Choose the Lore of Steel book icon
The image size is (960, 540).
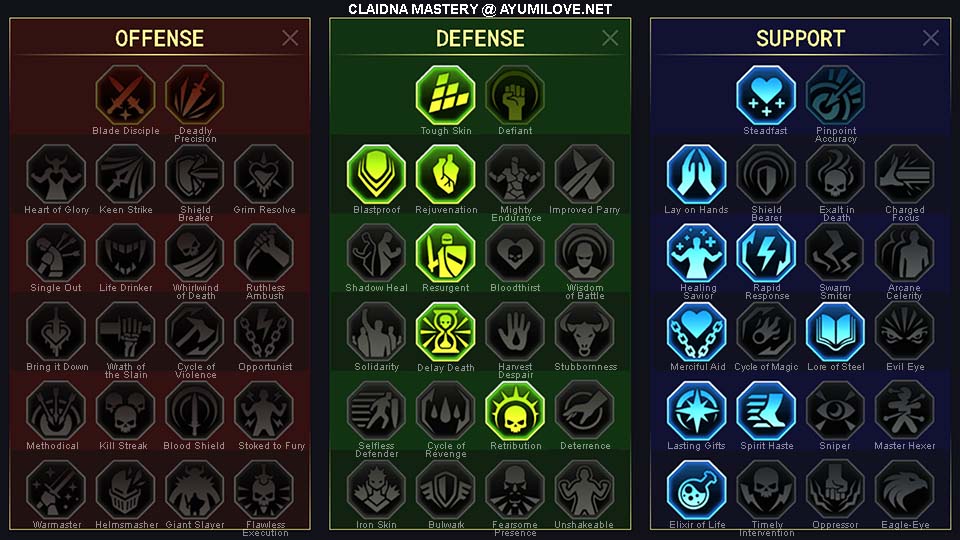pos(835,331)
